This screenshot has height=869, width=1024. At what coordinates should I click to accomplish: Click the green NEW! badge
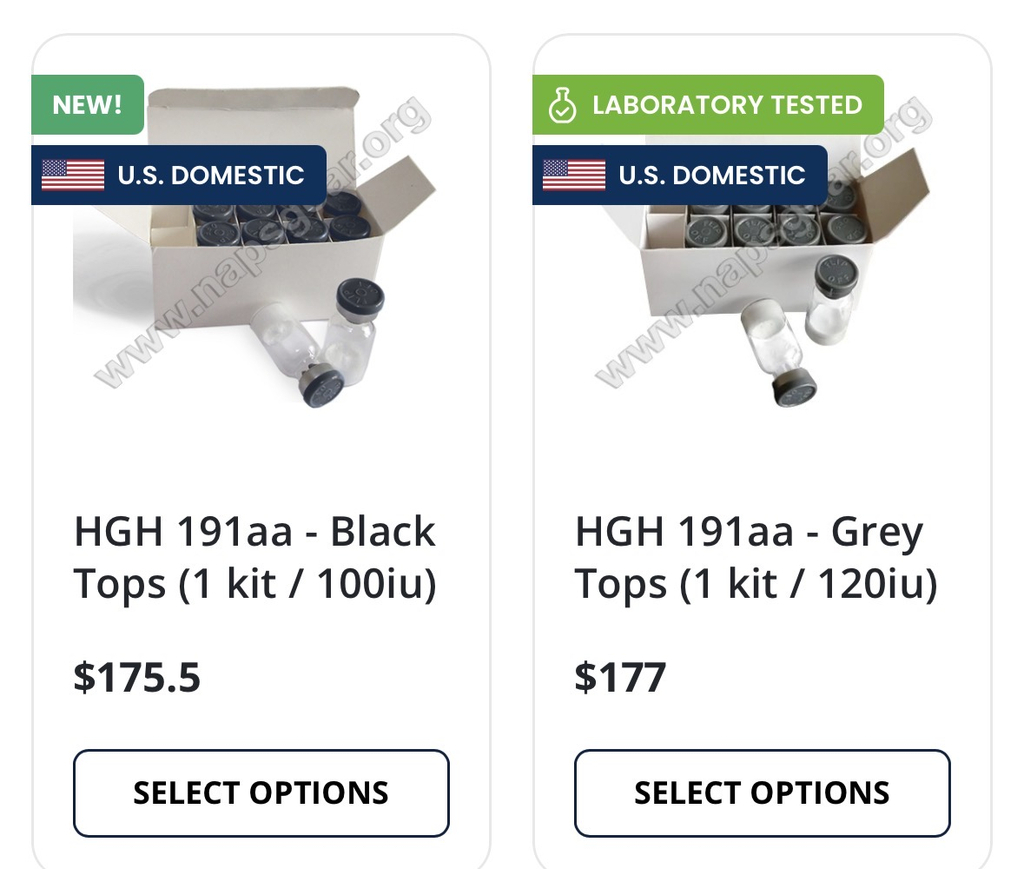click(87, 104)
